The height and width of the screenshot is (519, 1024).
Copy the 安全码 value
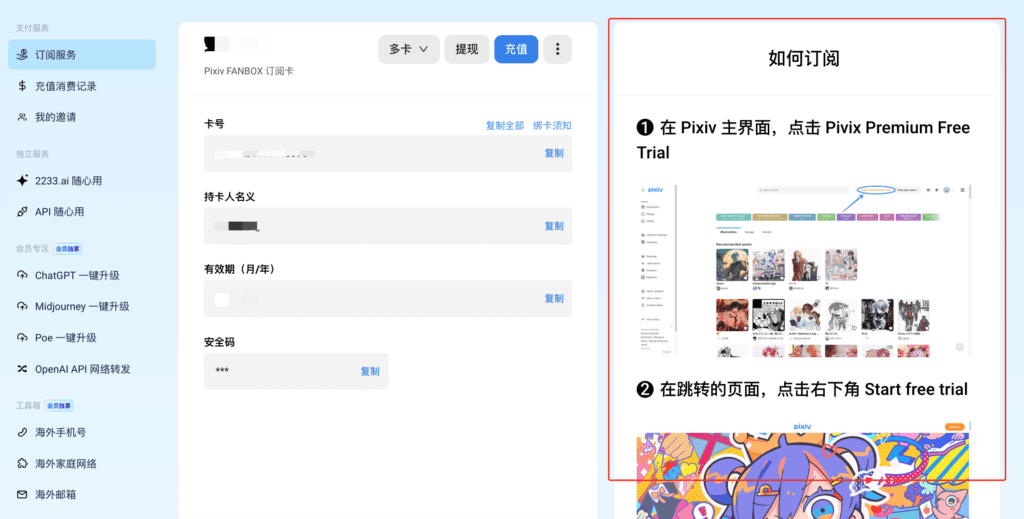tap(370, 371)
